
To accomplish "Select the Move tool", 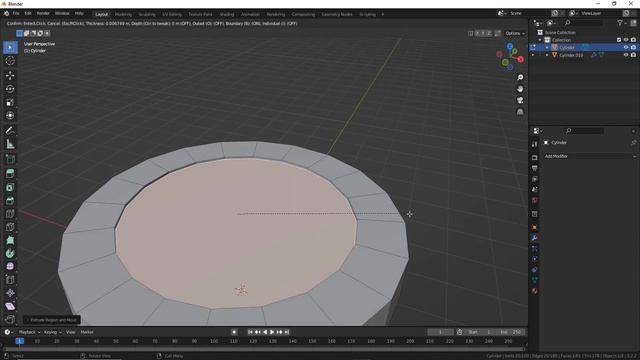I will tap(10, 76).
